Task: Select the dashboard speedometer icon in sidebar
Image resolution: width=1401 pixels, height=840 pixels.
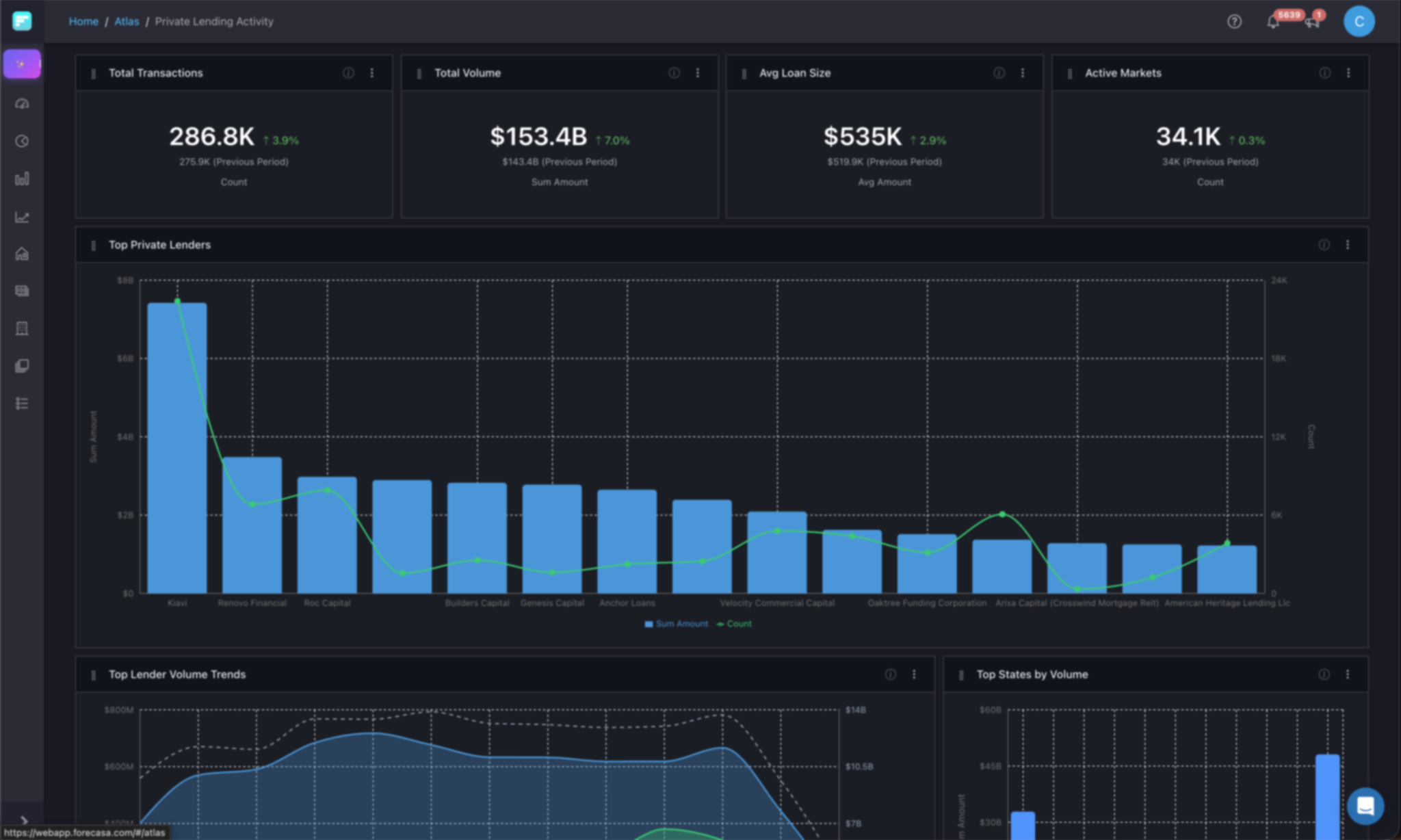Action: click(x=22, y=104)
